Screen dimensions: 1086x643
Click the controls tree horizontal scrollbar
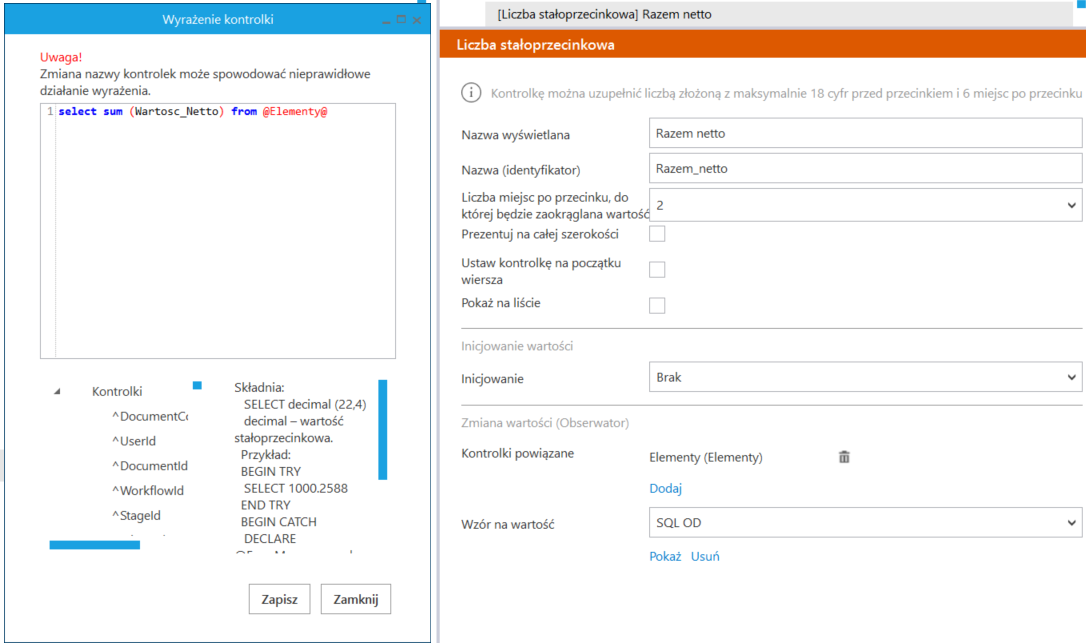pos(94,545)
